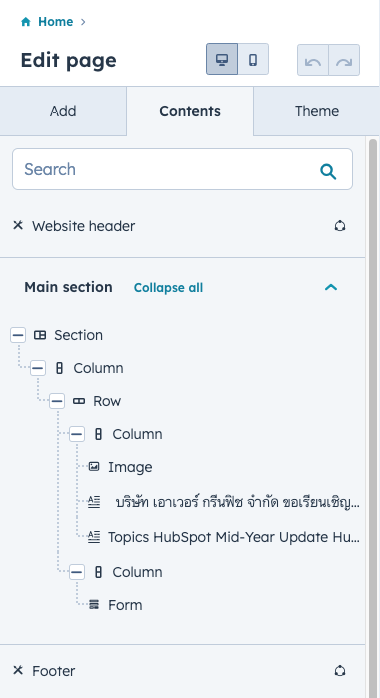Switch to desktop preview mode
This screenshot has height=698, width=380.
[x=222, y=59]
